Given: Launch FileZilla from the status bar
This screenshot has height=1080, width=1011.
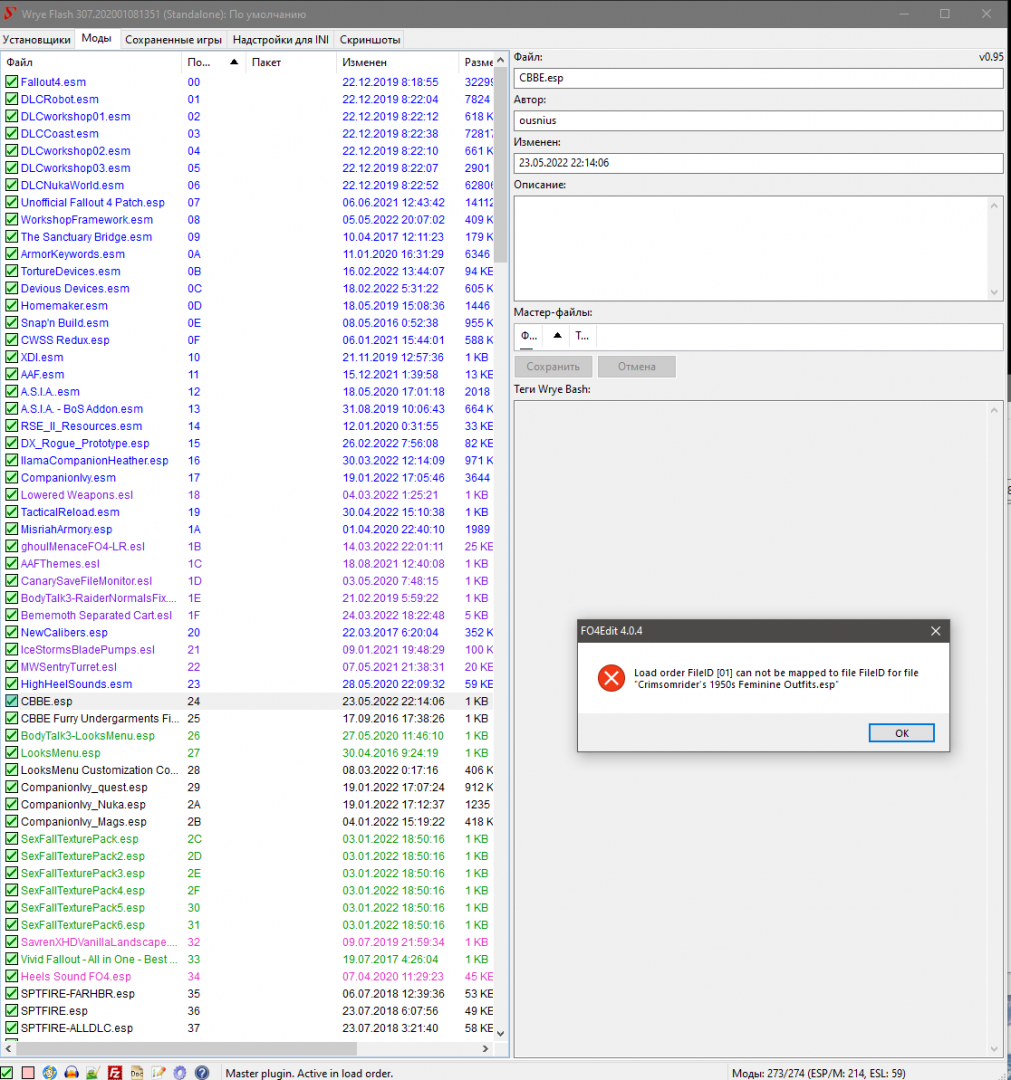Looking at the screenshot, I should pos(115,1072).
